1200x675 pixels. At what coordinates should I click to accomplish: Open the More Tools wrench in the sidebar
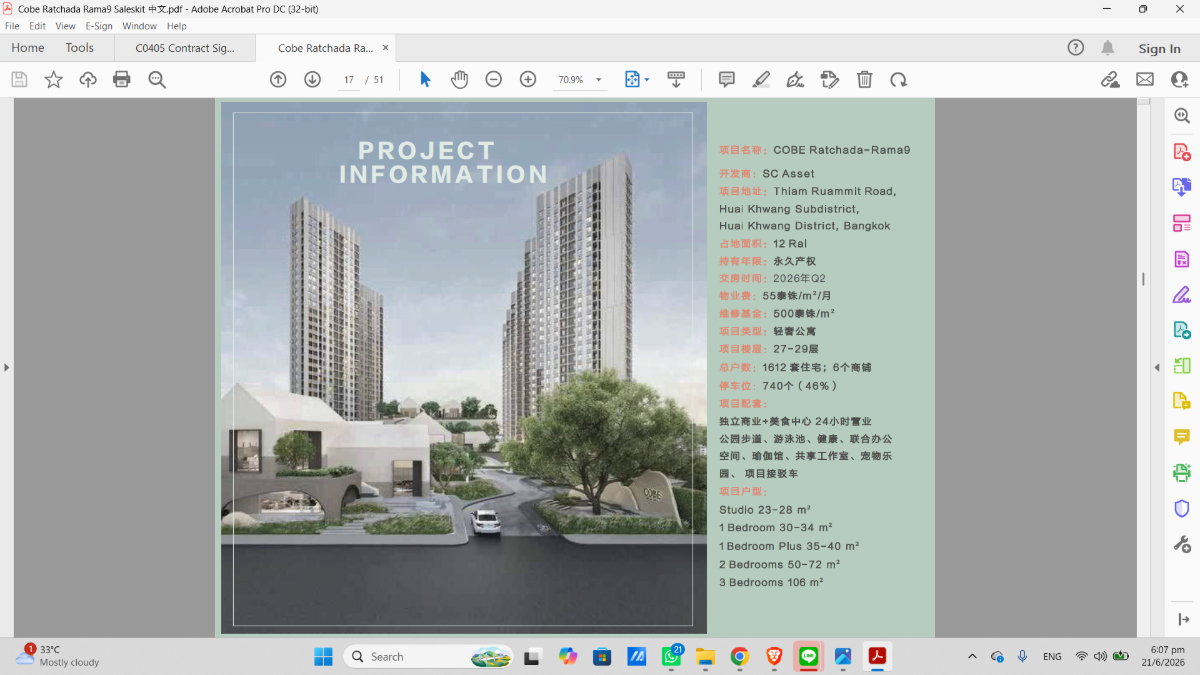(1181, 544)
